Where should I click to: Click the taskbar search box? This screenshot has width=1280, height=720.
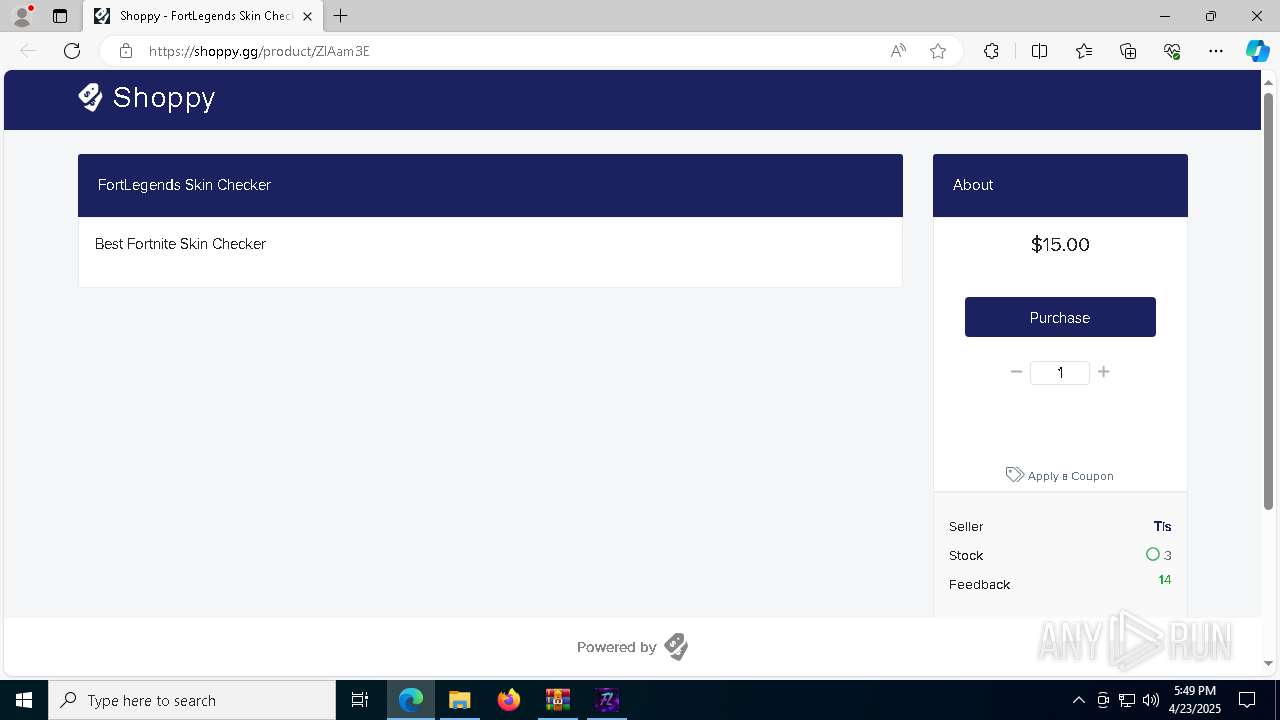coord(192,700)
